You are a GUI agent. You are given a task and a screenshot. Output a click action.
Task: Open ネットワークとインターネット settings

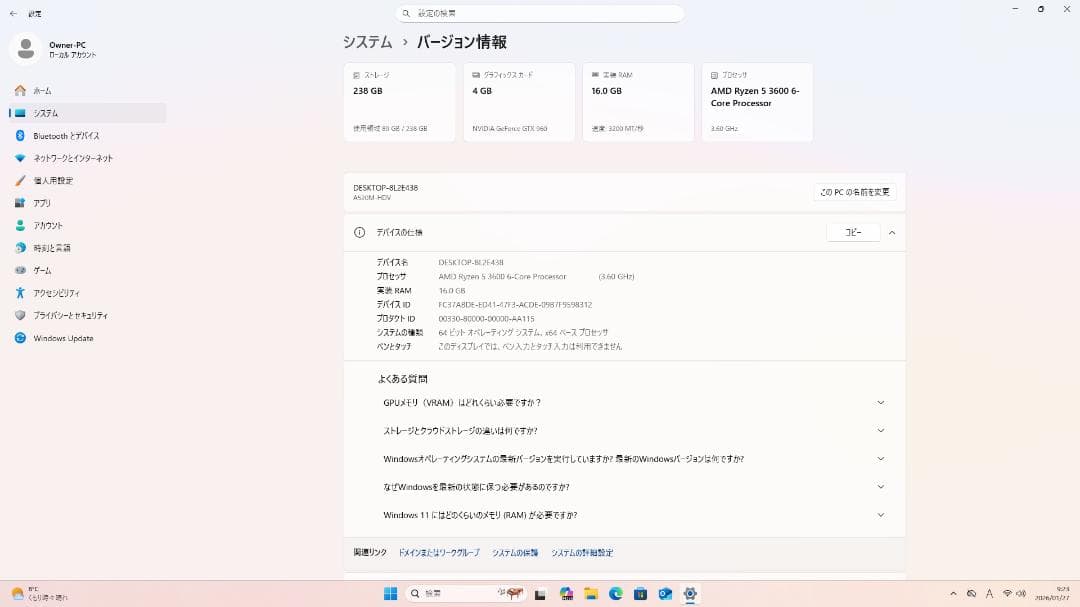coord(87,158)
